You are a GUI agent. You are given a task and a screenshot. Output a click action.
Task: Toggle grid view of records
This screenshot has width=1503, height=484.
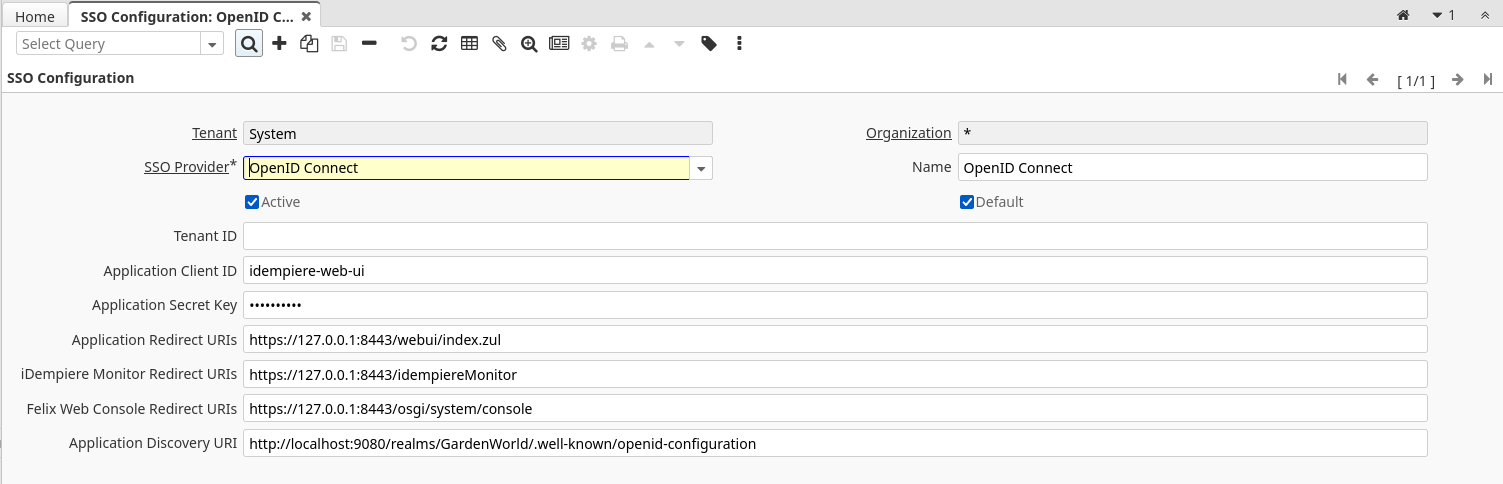(x=469, y=44)
